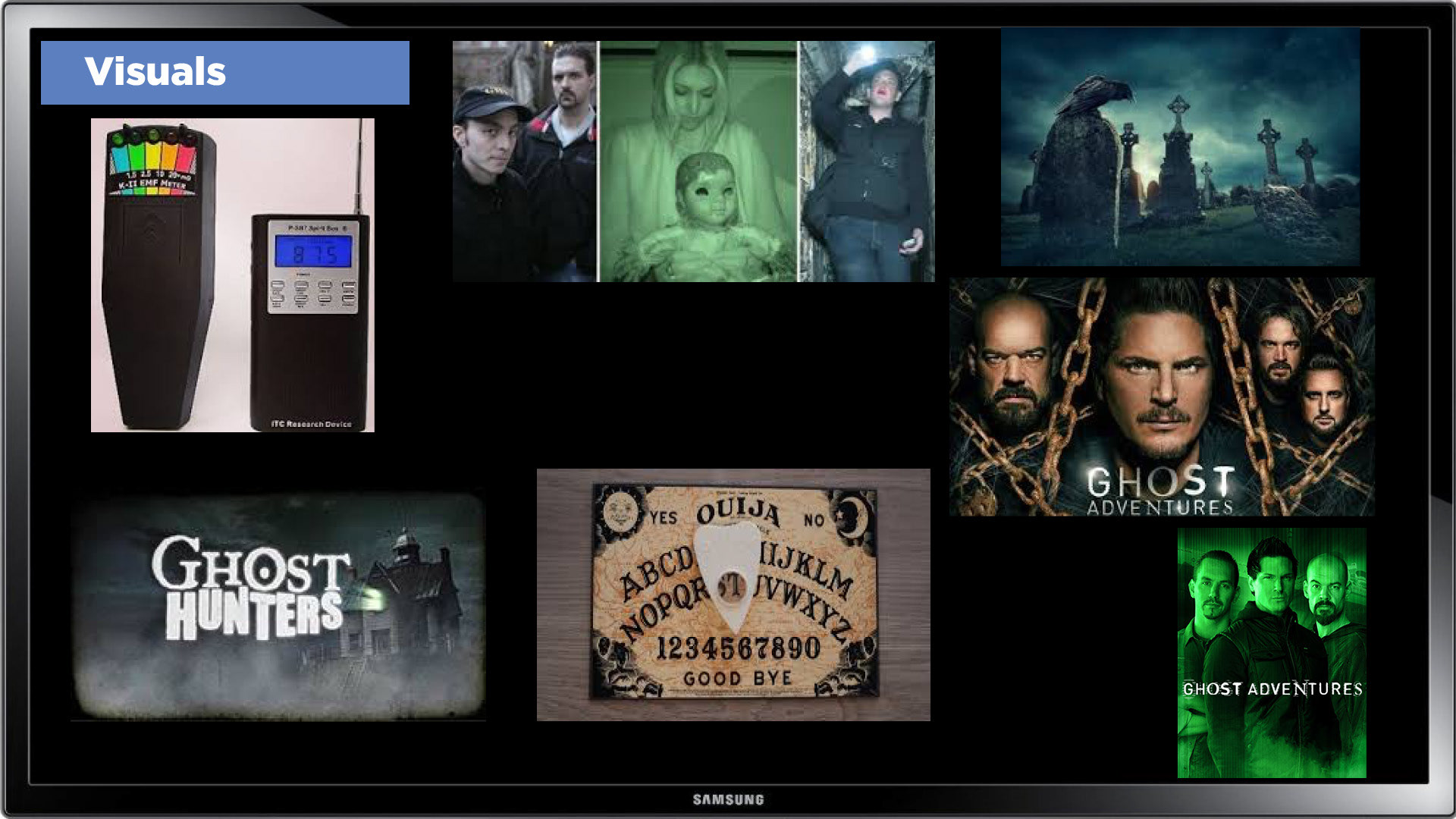Click the spirit box button keypad

click(x=313, y=294)
